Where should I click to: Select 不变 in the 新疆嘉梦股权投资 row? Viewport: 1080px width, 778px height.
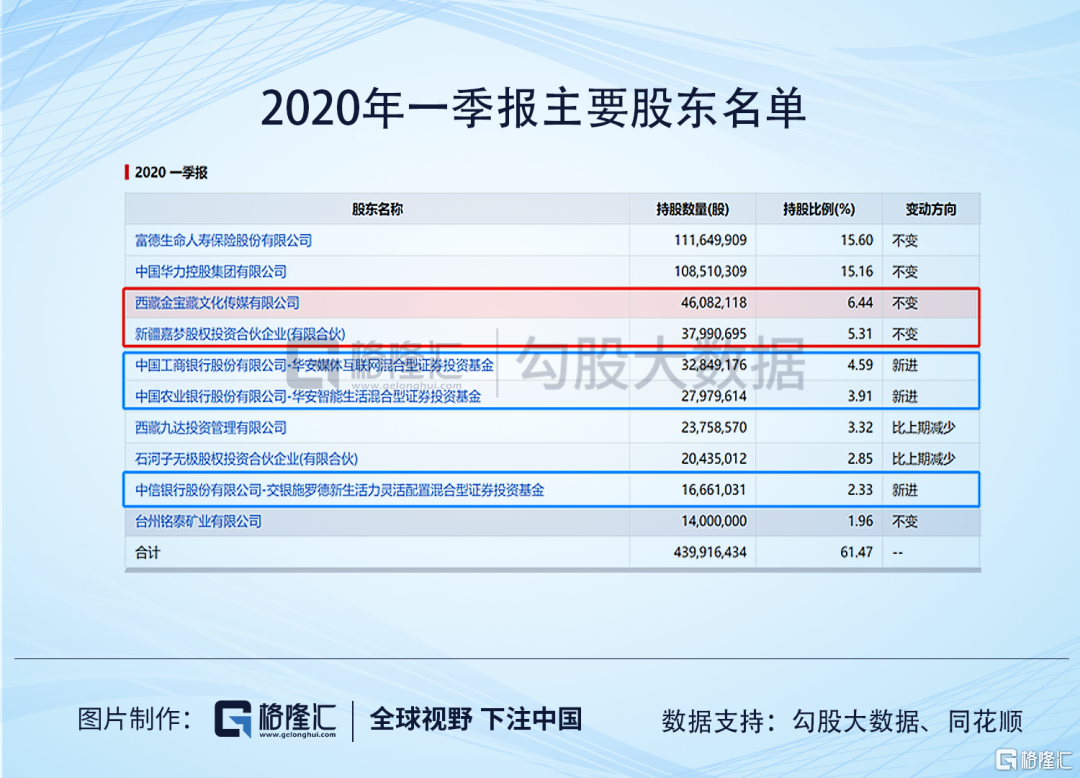point(905,334)
